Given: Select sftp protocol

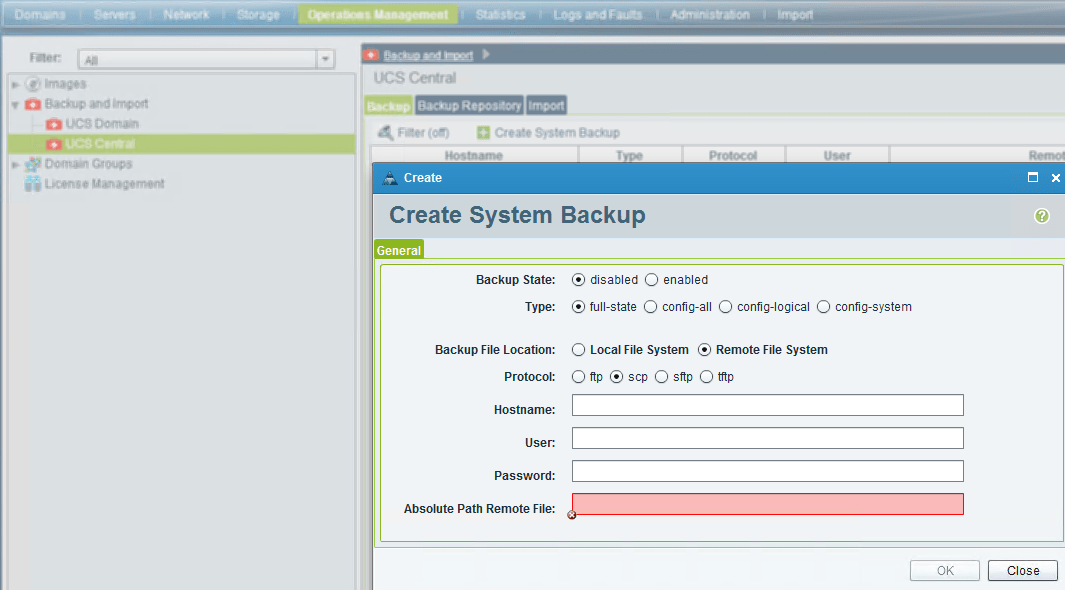Looking at the screenshot, I should pos(662,377).
